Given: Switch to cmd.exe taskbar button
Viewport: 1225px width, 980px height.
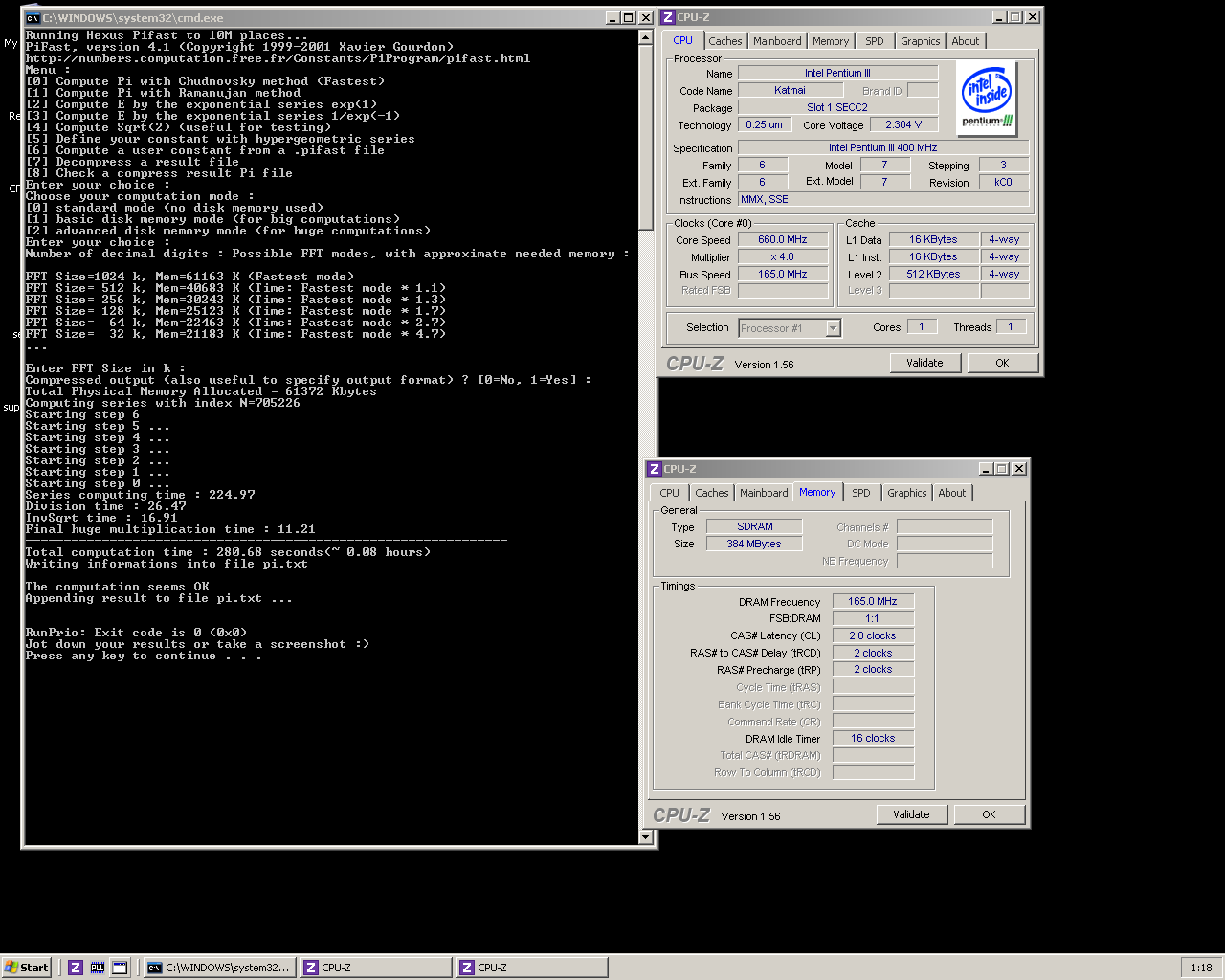Looking at the screenshot, I should point(218,968).
